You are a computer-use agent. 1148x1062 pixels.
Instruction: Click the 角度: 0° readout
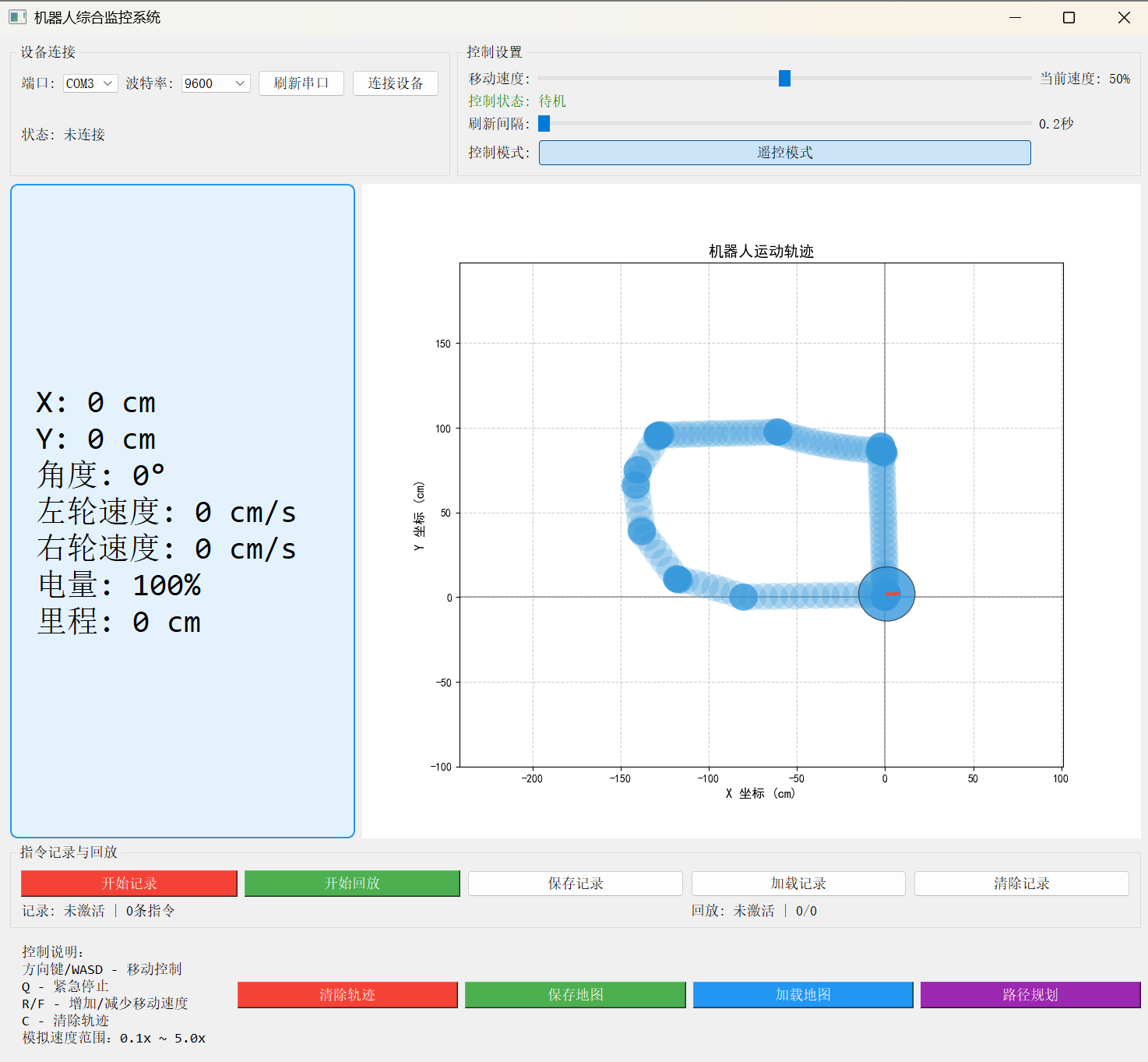pyautogui.click(x=101, y=475)
